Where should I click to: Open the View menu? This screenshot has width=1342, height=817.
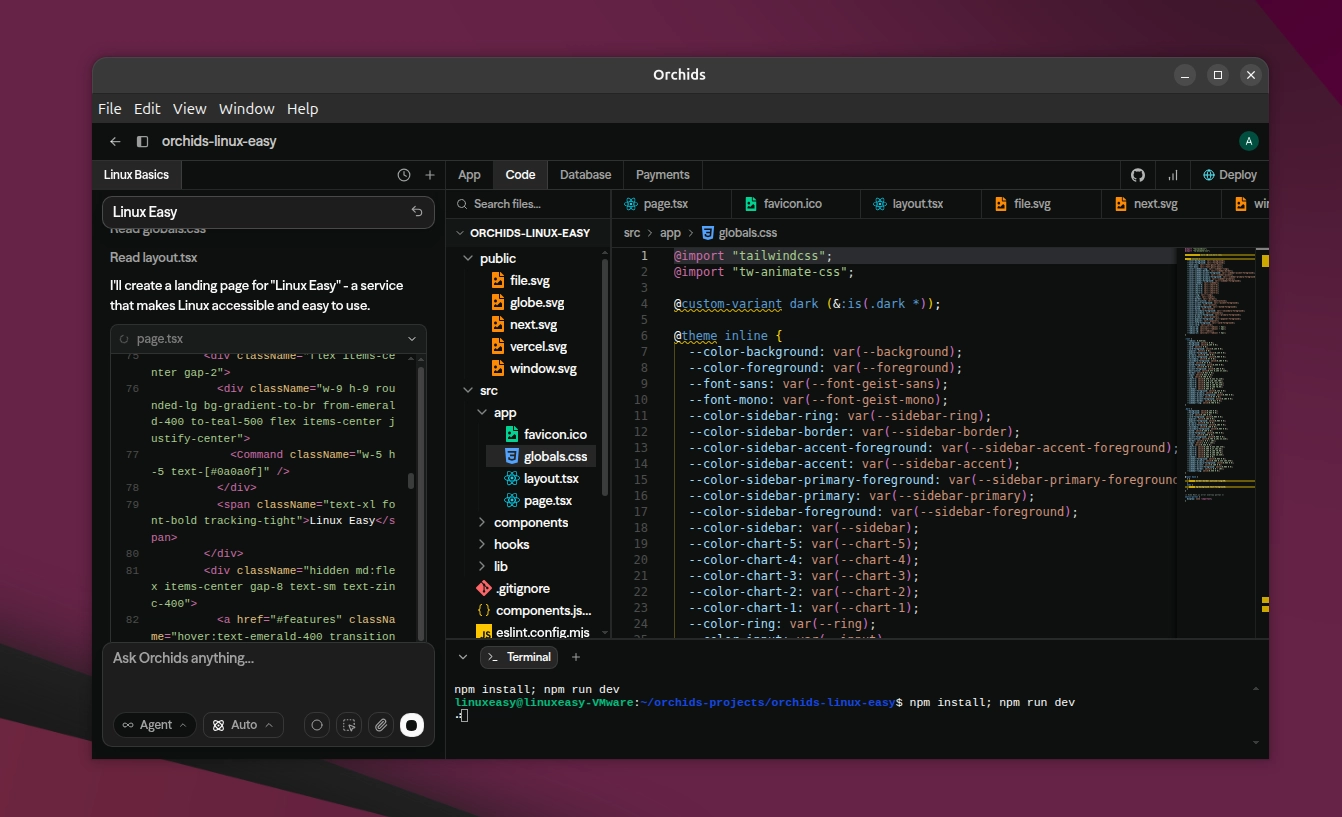pos(189,109)
